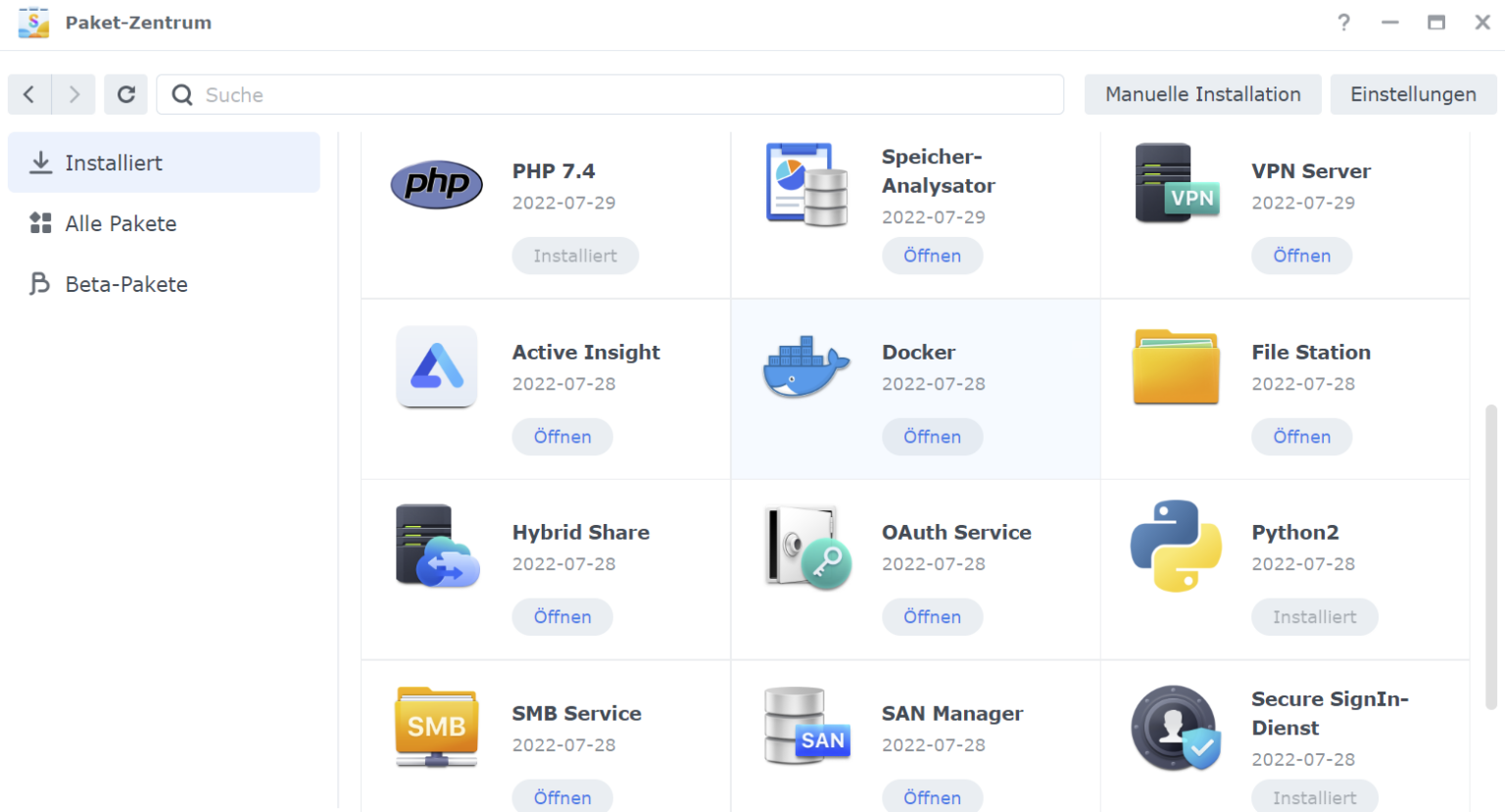
Task: Click the Secure SignIn-Dienst package title
Action: tap(1330, 713)
